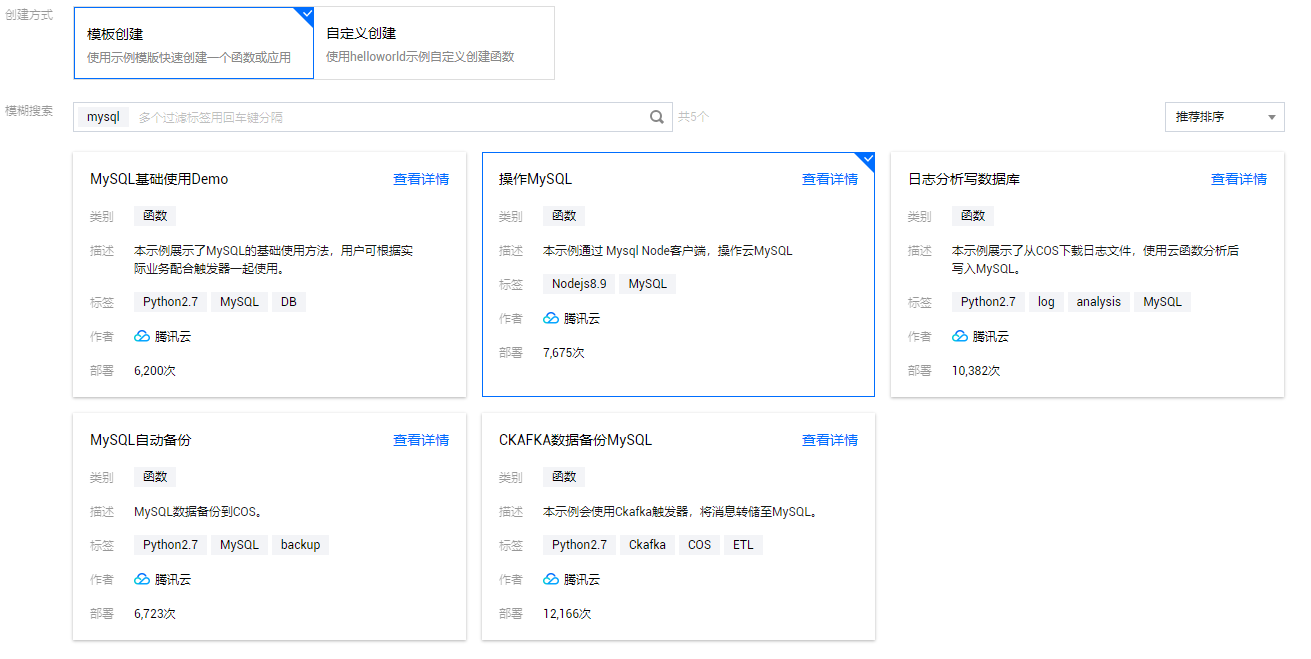Viewport: 1311px width, 659px height.
Task: Click the search magnifier icon
Action: pos(657,117)
